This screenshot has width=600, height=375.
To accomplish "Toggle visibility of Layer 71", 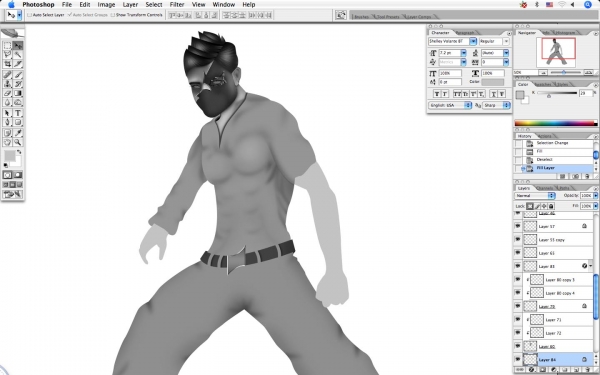I will pos(518,320).
